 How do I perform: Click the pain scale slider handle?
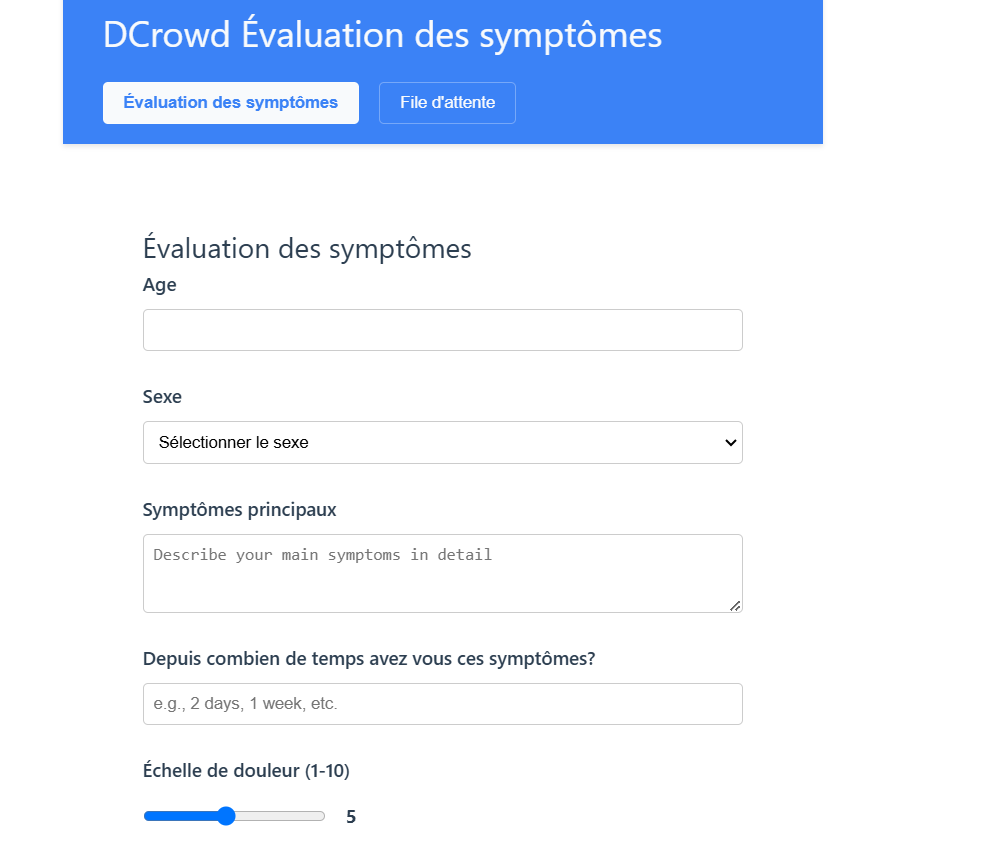[x=225, y=816]
